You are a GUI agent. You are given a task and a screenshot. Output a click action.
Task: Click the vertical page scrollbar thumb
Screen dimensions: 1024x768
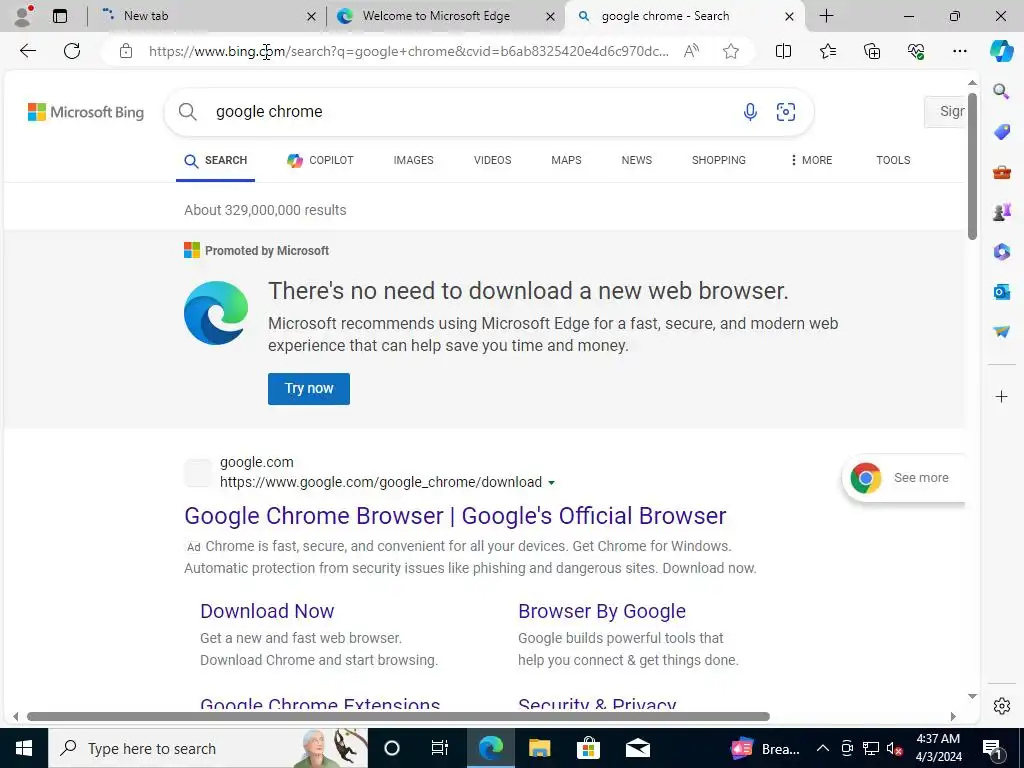972,166
